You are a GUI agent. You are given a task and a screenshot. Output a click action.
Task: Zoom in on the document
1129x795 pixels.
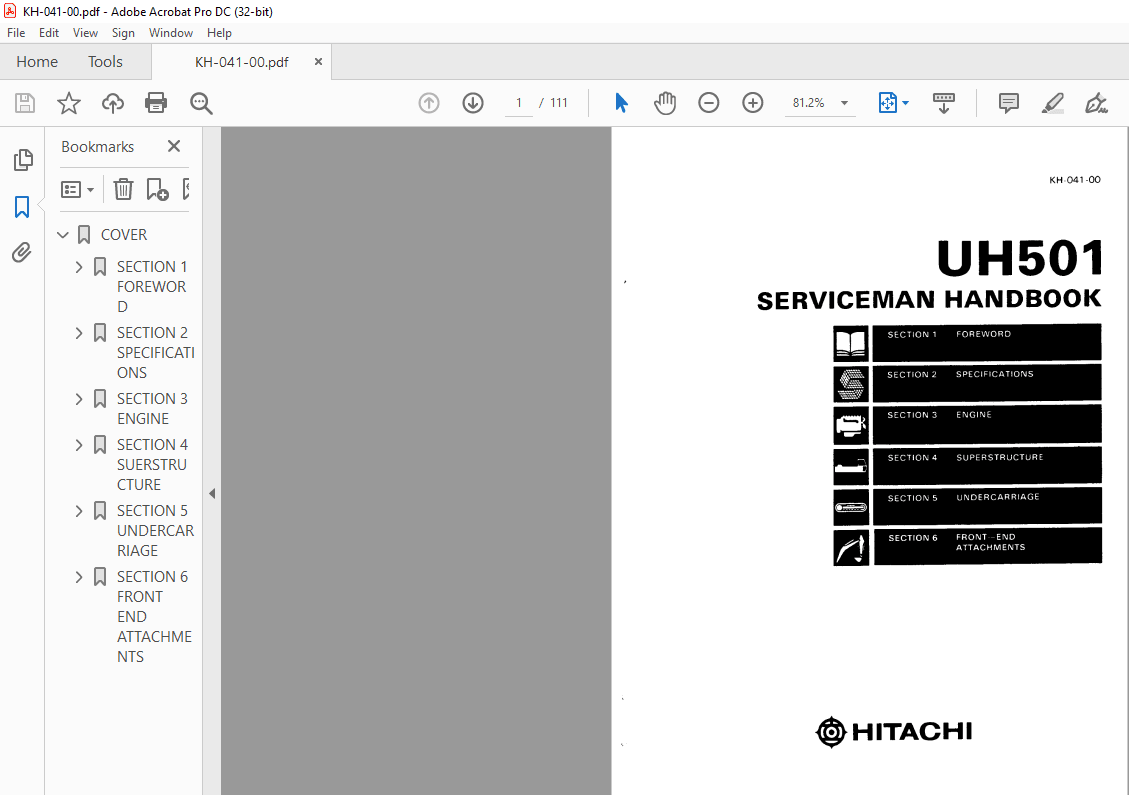point(752,103)
